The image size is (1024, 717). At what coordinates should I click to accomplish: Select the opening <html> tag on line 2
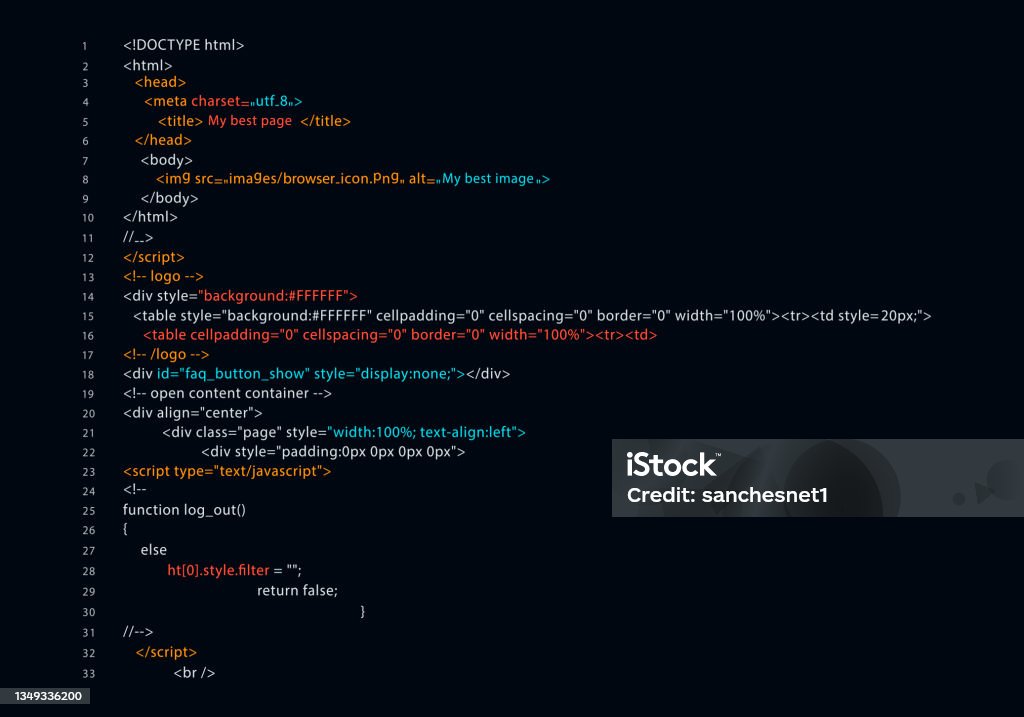(x=148, y=65)
